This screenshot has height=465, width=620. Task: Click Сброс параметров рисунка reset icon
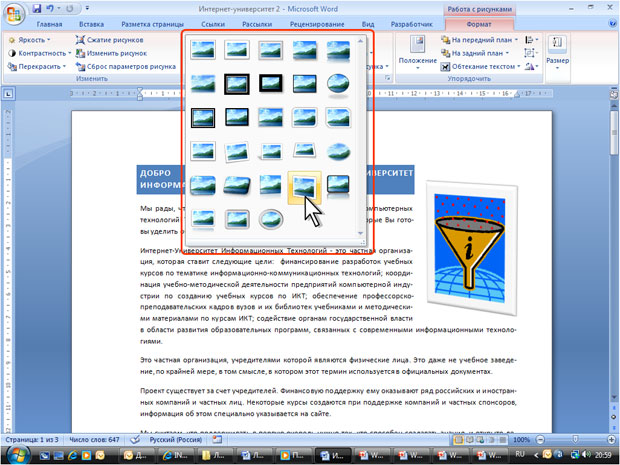coord(80,66)
